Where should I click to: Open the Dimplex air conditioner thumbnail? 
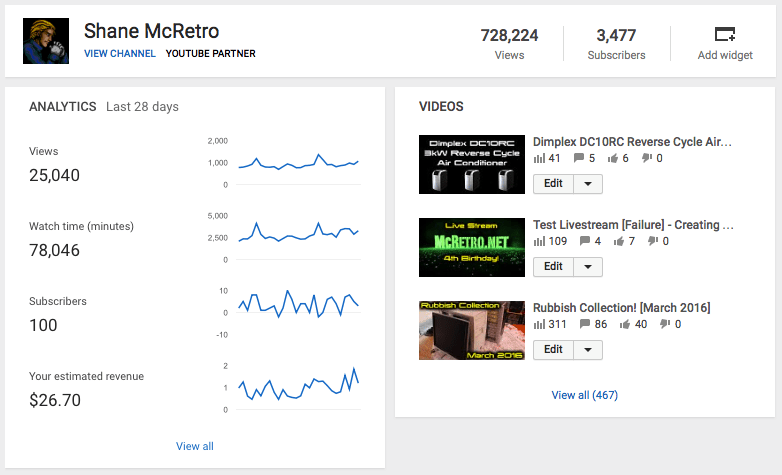point(472,164)
